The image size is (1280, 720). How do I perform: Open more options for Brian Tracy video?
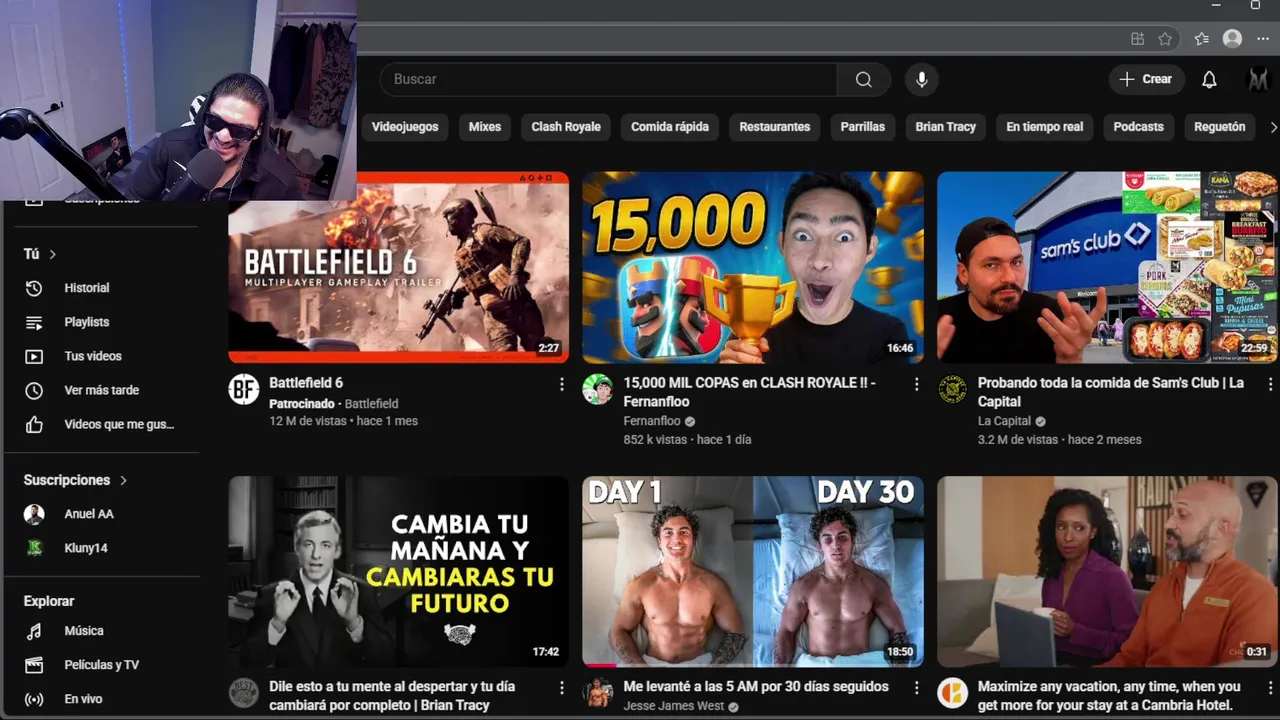[561, 688]
